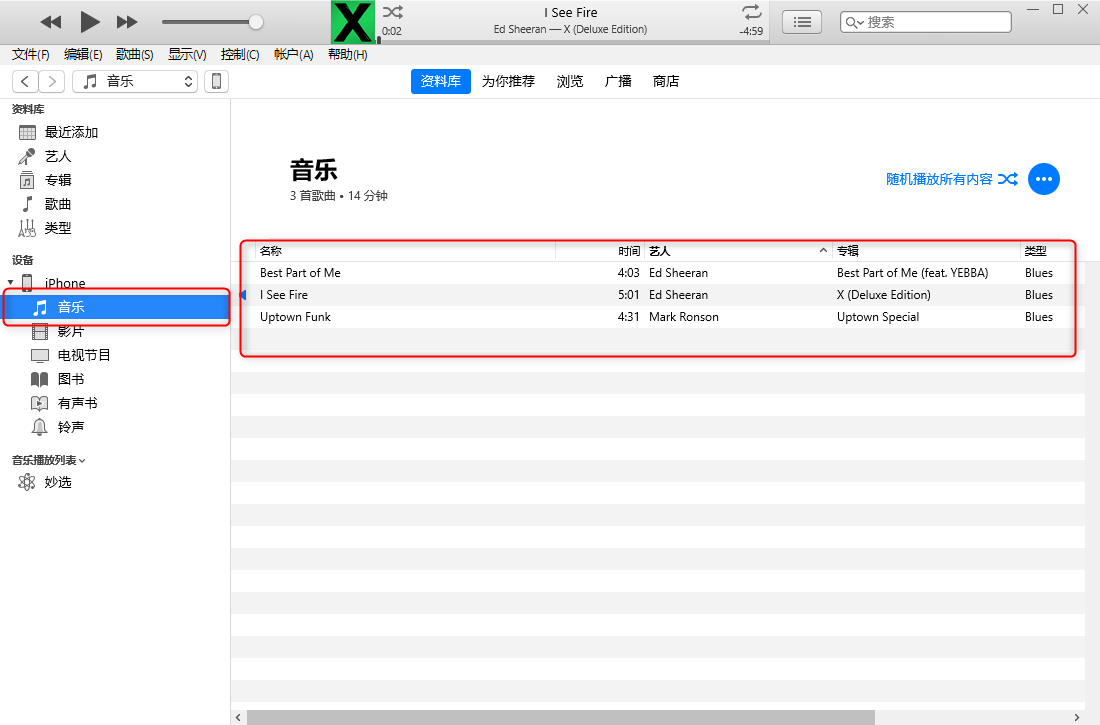Switch to the 浏览 tab
This screenshot has height=725, width=1100.
pyautogui.click(x=570, y=81)
